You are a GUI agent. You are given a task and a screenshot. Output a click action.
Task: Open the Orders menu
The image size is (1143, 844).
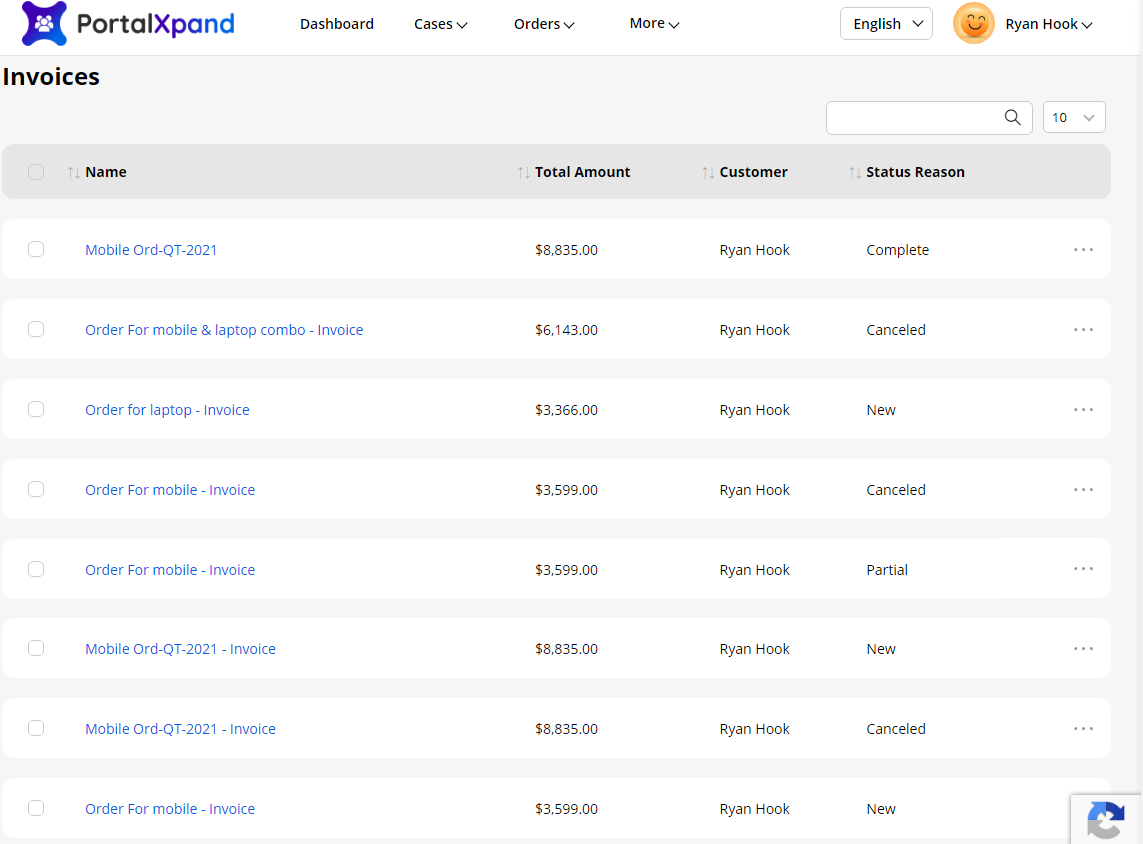[x=544, y=24]
